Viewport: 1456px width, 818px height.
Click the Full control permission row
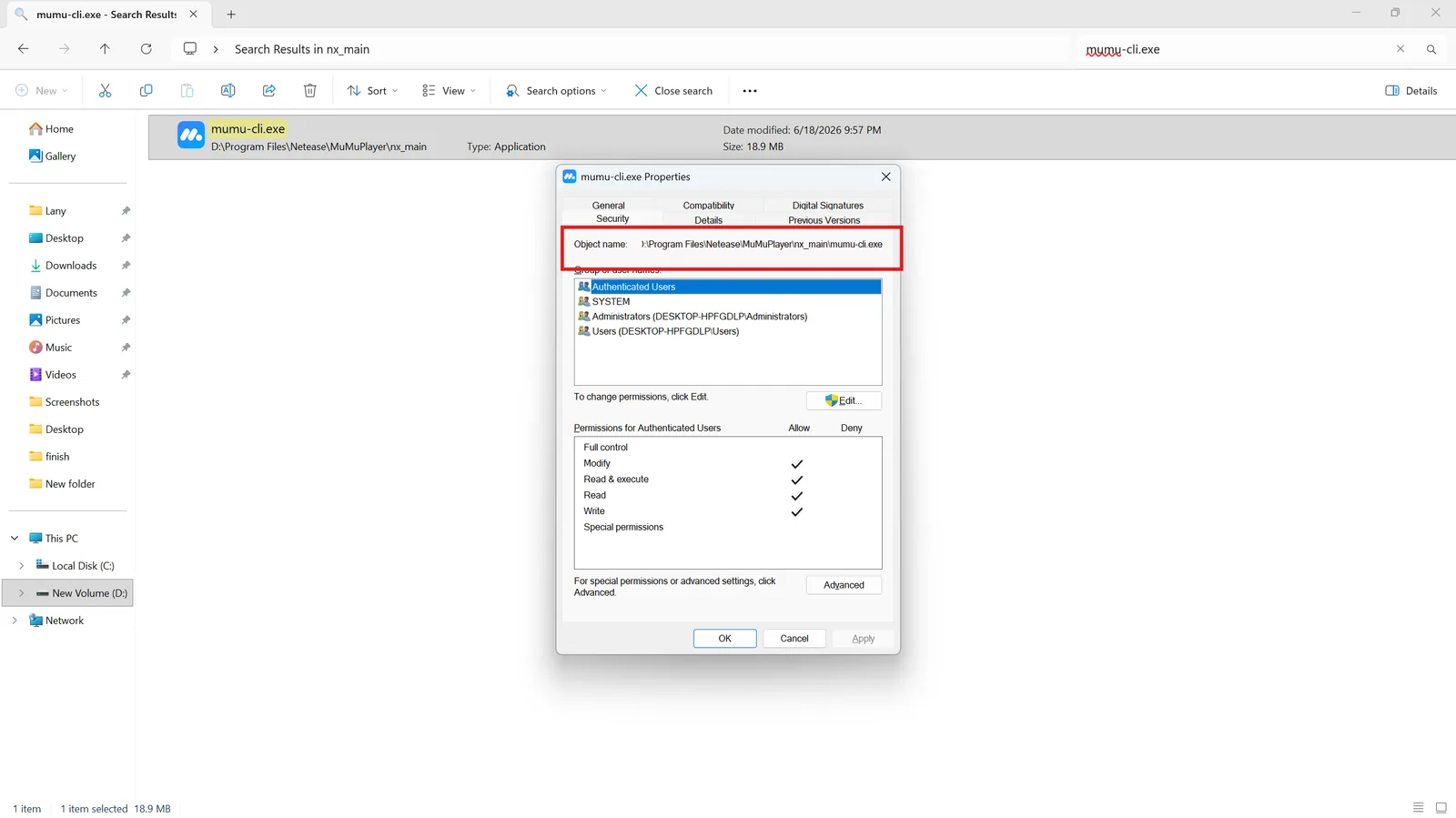click(728, 448)
